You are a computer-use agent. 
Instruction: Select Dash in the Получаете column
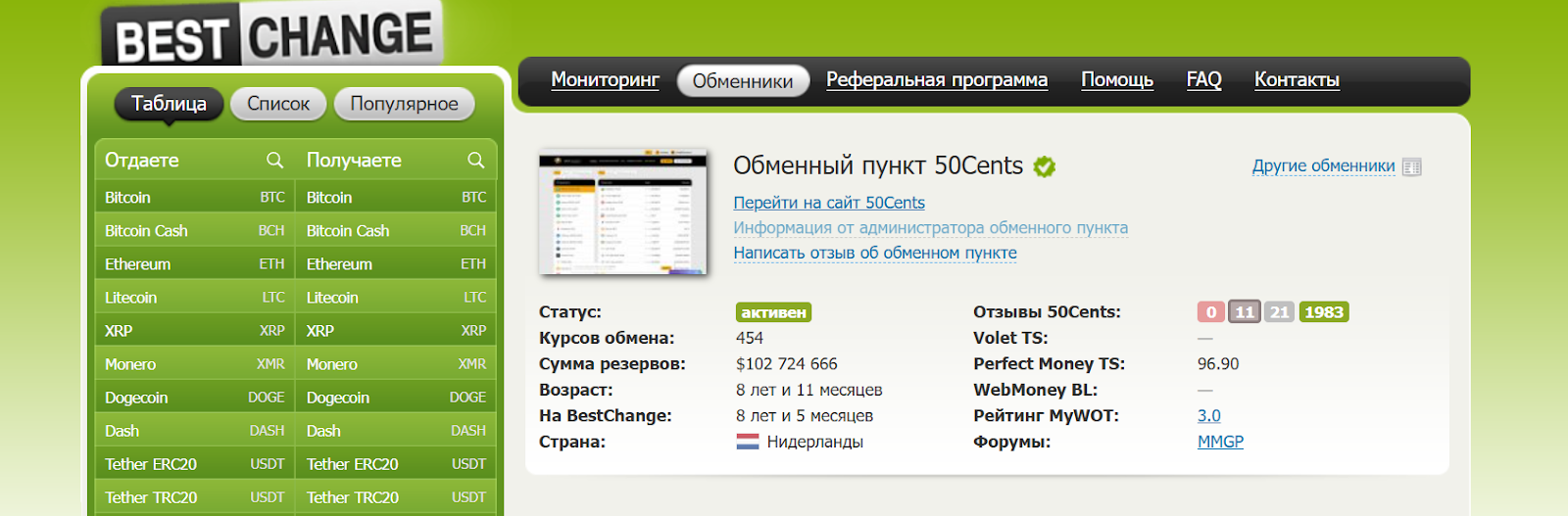coord(396,431)
